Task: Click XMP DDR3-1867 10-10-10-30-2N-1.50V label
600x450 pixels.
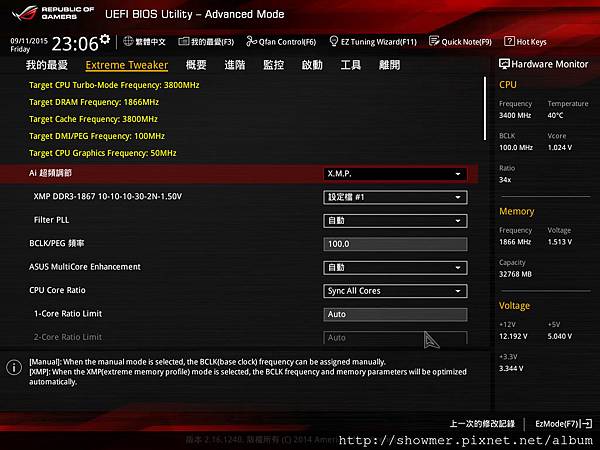Action: 108,196
